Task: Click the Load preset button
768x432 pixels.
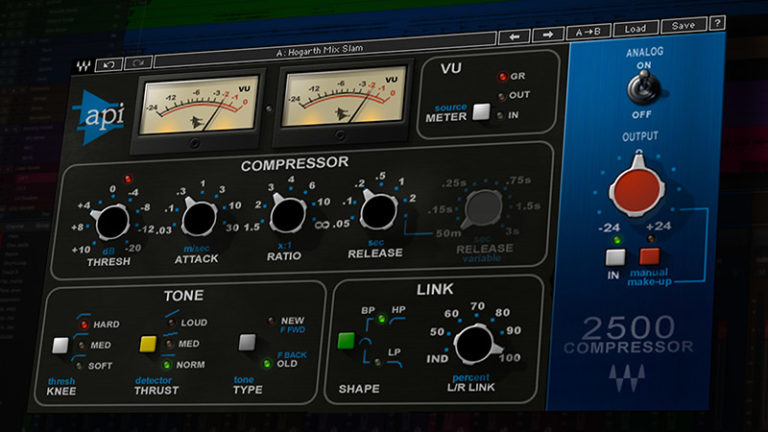Action: 636,28
